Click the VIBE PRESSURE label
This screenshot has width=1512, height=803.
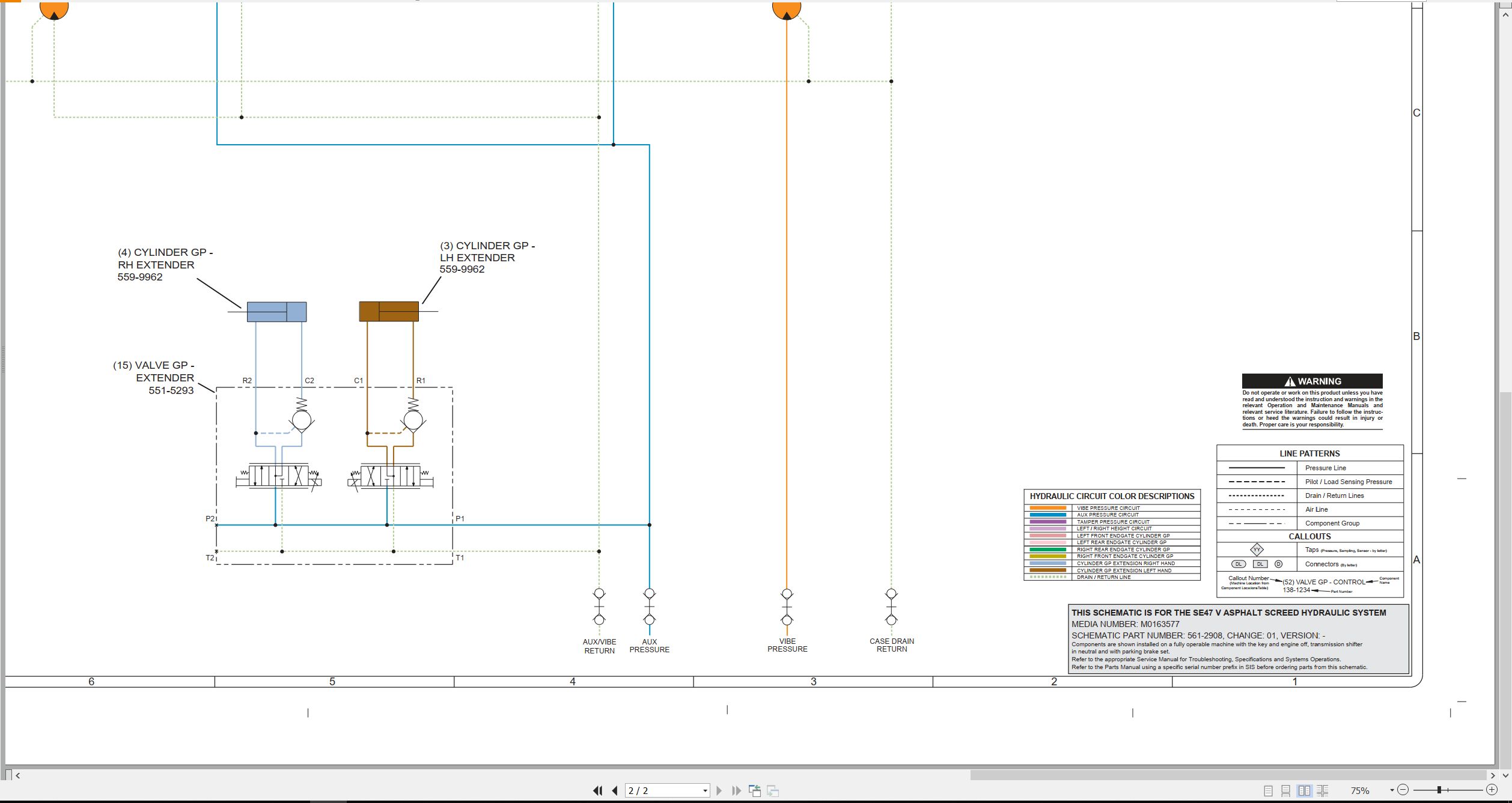(x=787, y=645)
